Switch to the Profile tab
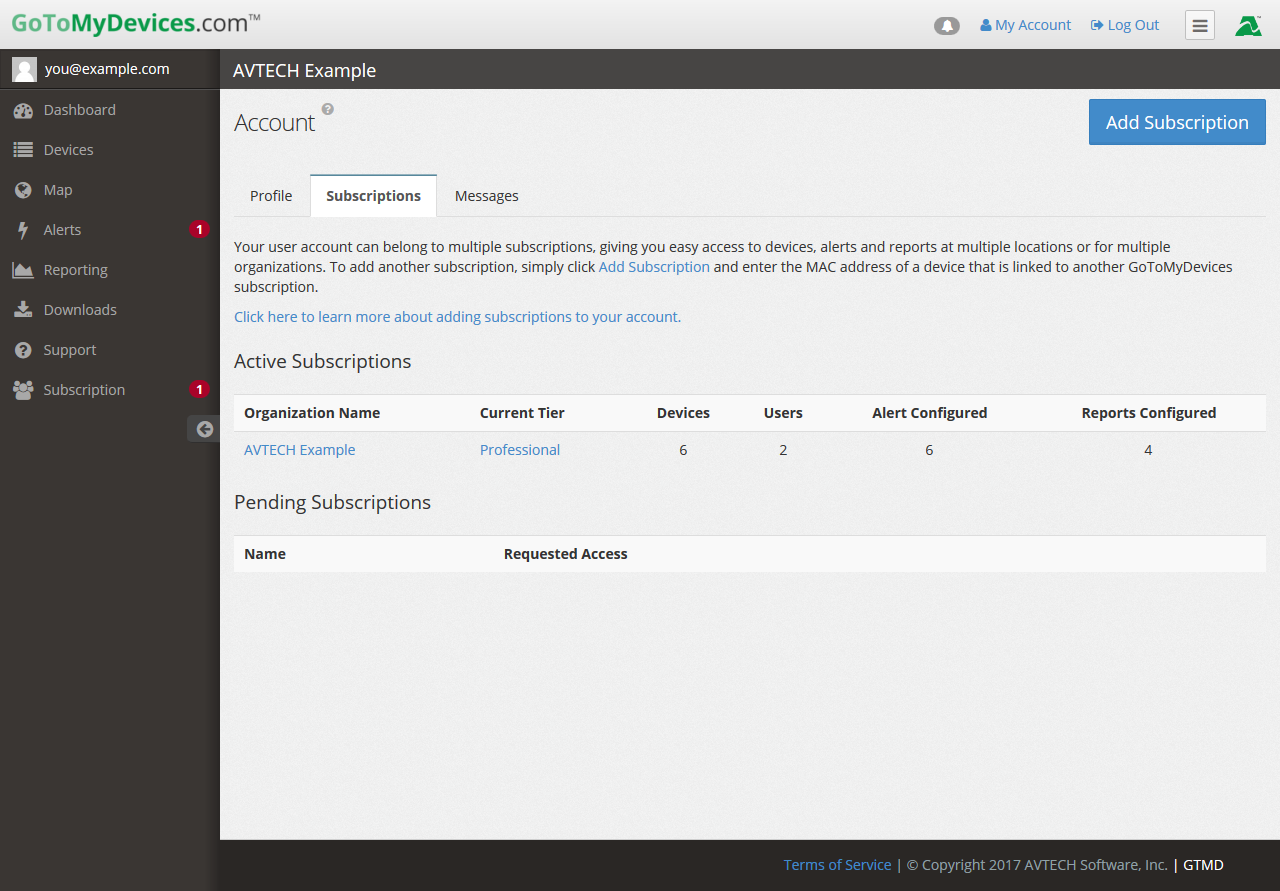Image resolution: width=1280 pixels, height=891 pixels. point(271,196)
